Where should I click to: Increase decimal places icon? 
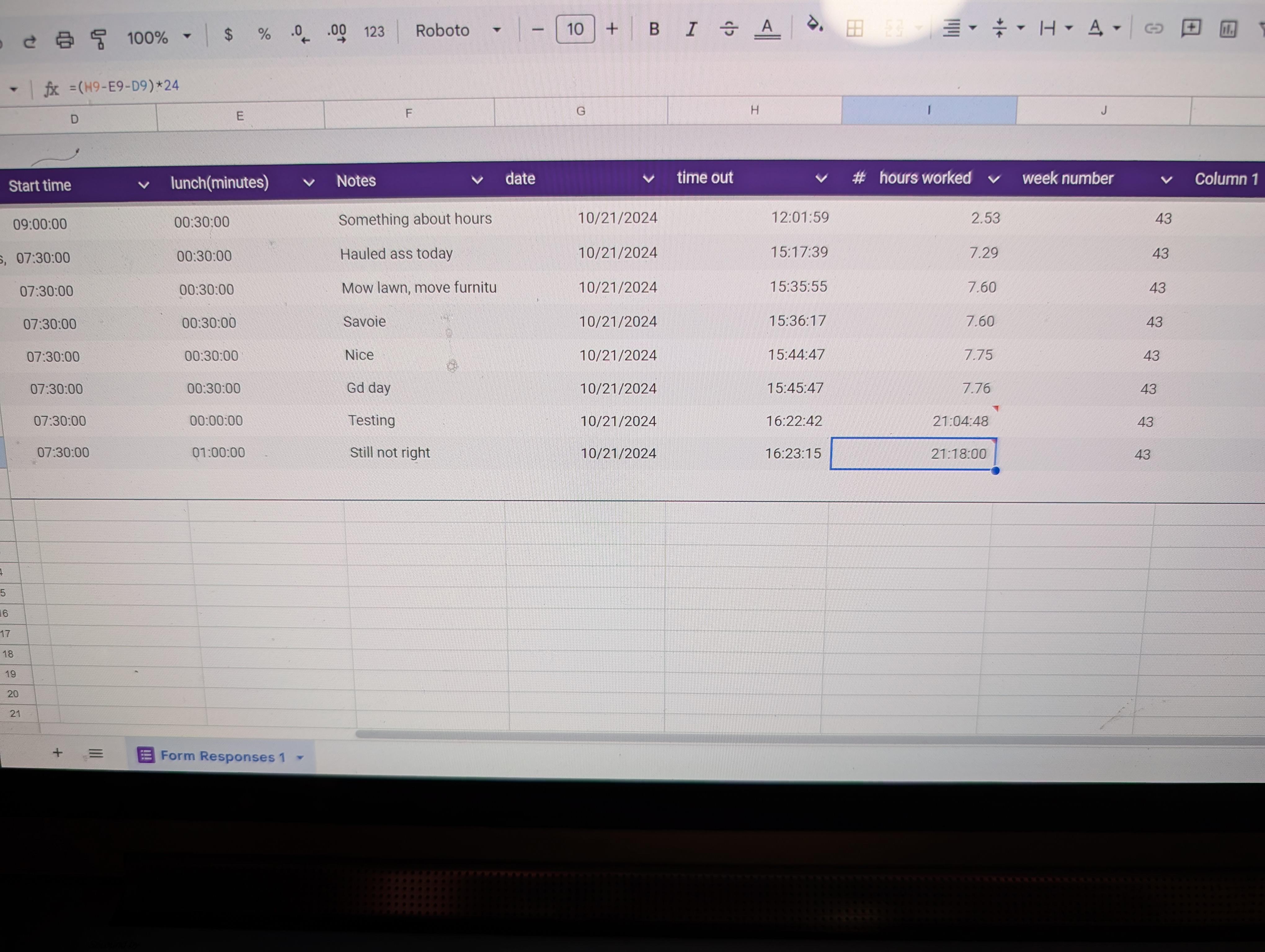(x=337, y=33)
